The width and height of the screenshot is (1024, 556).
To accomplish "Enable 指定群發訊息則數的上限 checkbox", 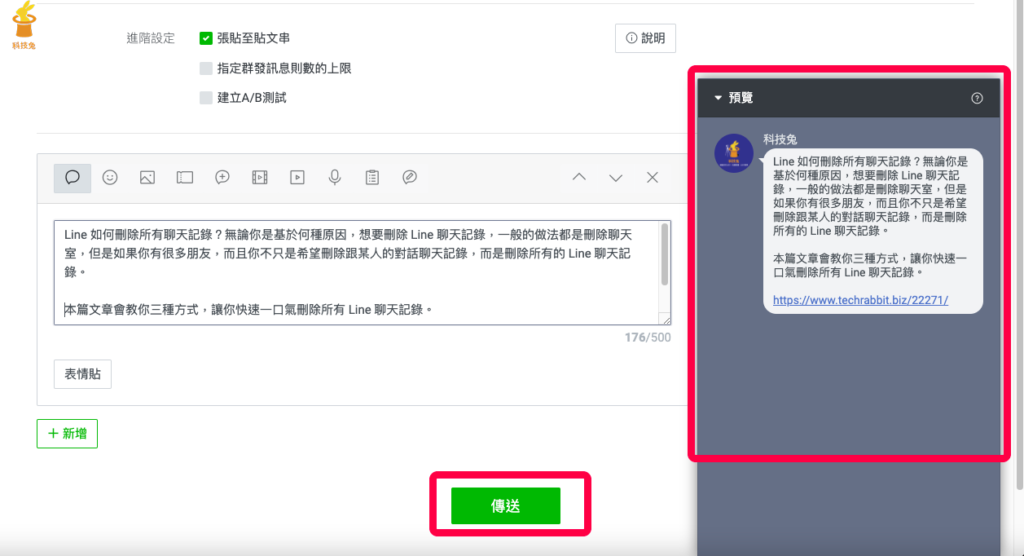I will click(x=206, y=68).
